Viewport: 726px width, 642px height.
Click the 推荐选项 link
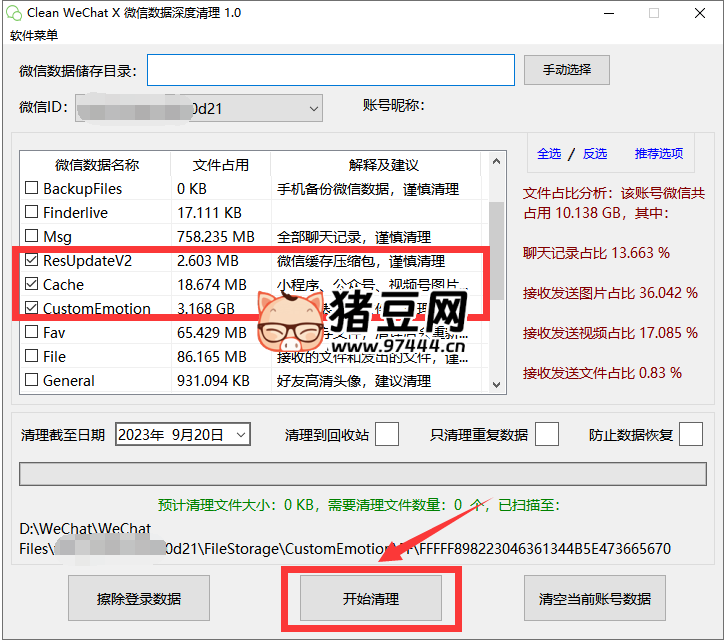point(658,153)
